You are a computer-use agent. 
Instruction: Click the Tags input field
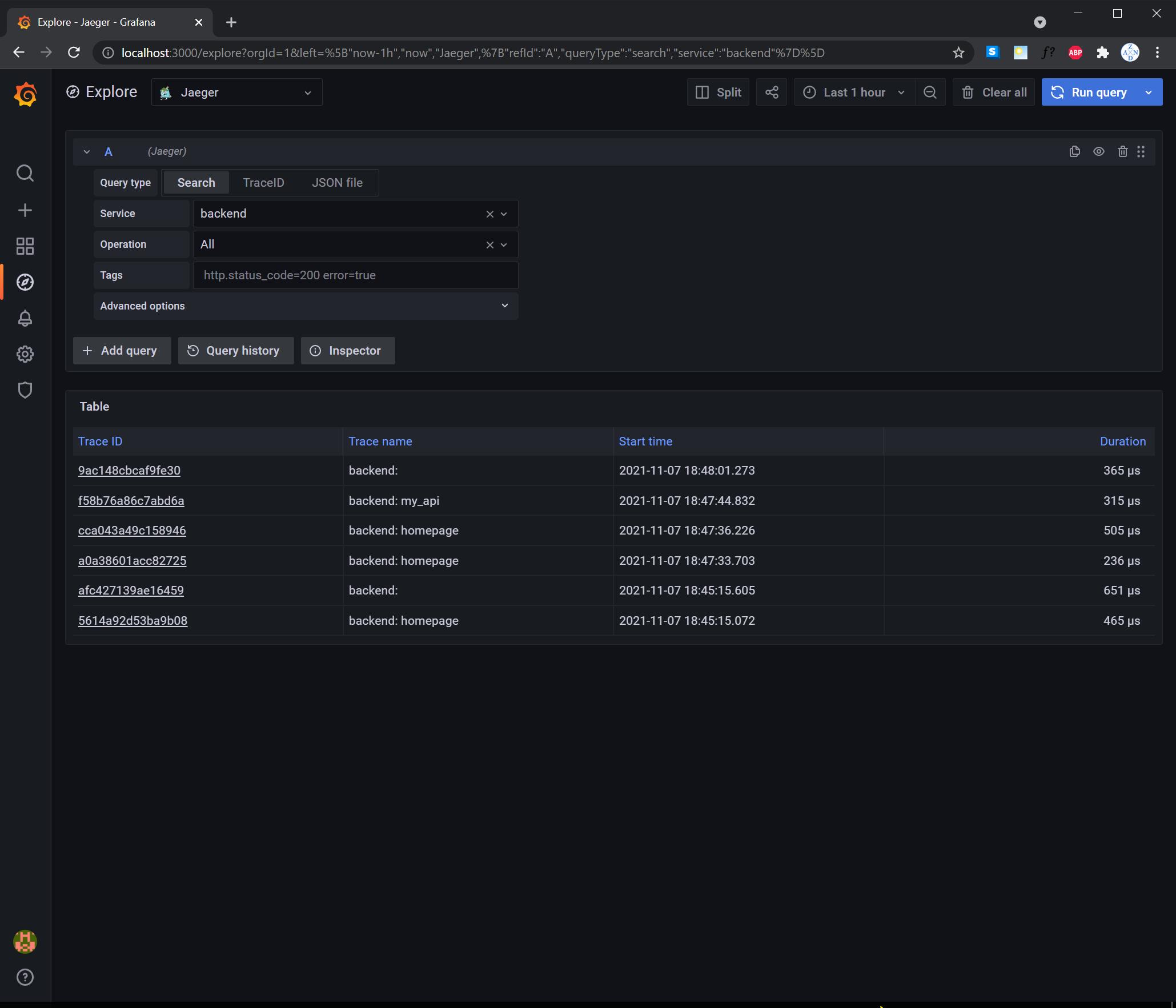[355, 275]
